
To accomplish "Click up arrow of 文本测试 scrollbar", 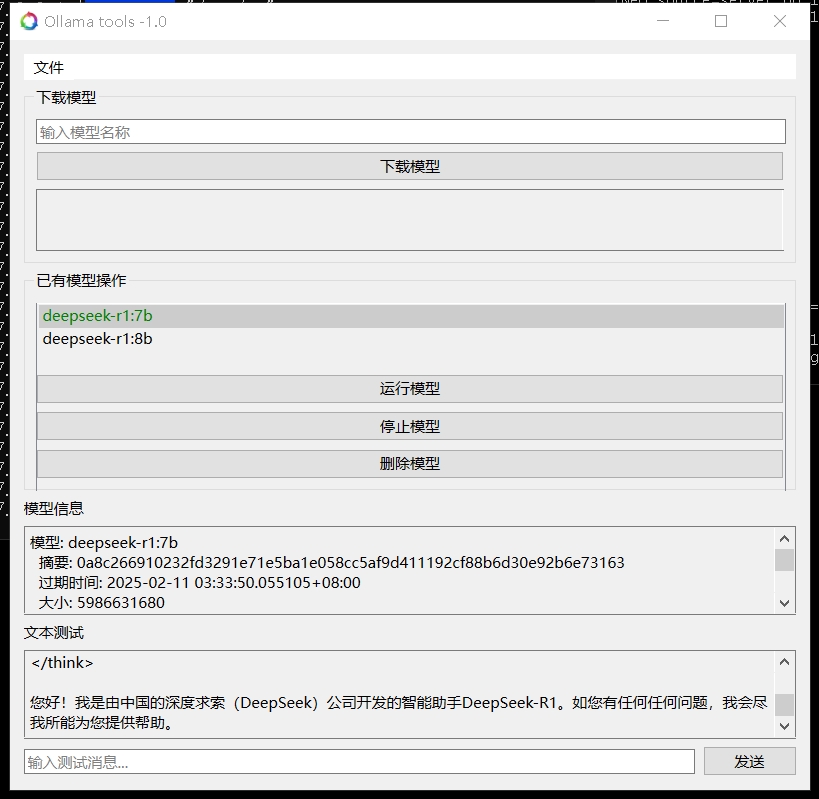I will click(784, 662).
